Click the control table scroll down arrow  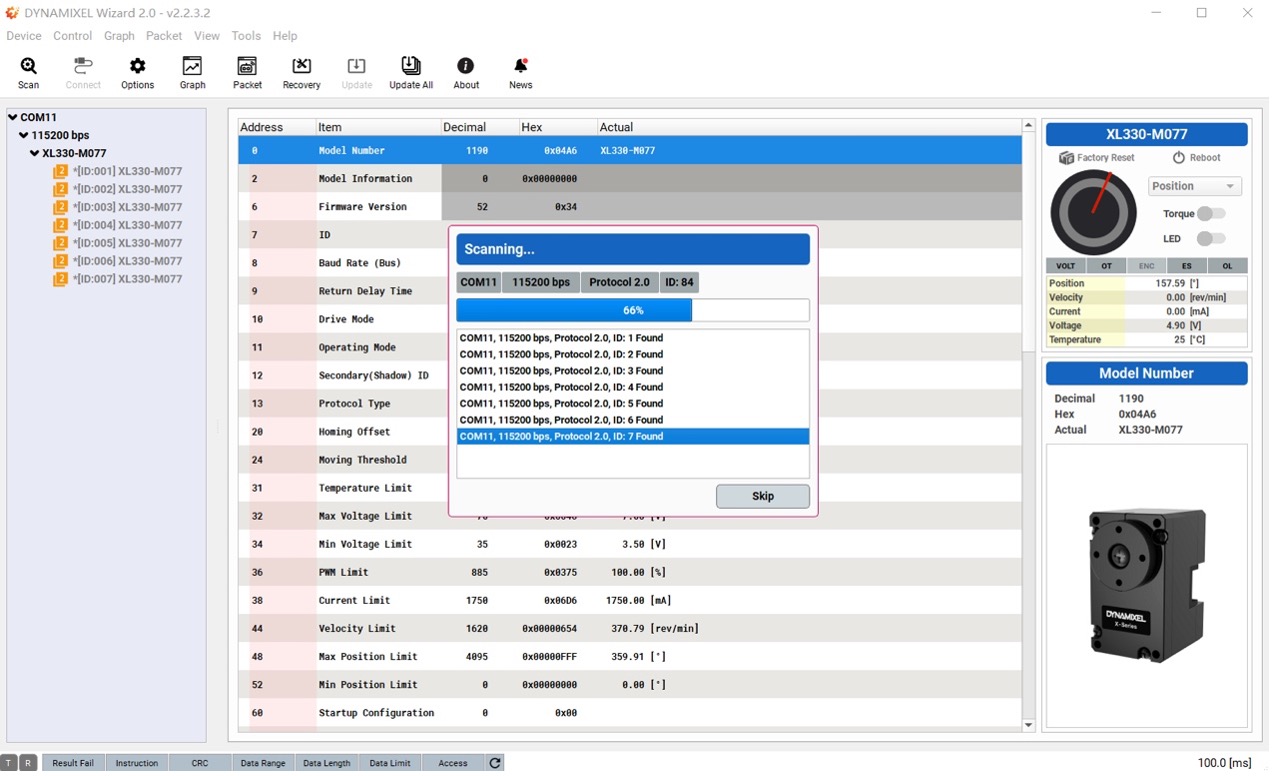tap(1028, 725)
